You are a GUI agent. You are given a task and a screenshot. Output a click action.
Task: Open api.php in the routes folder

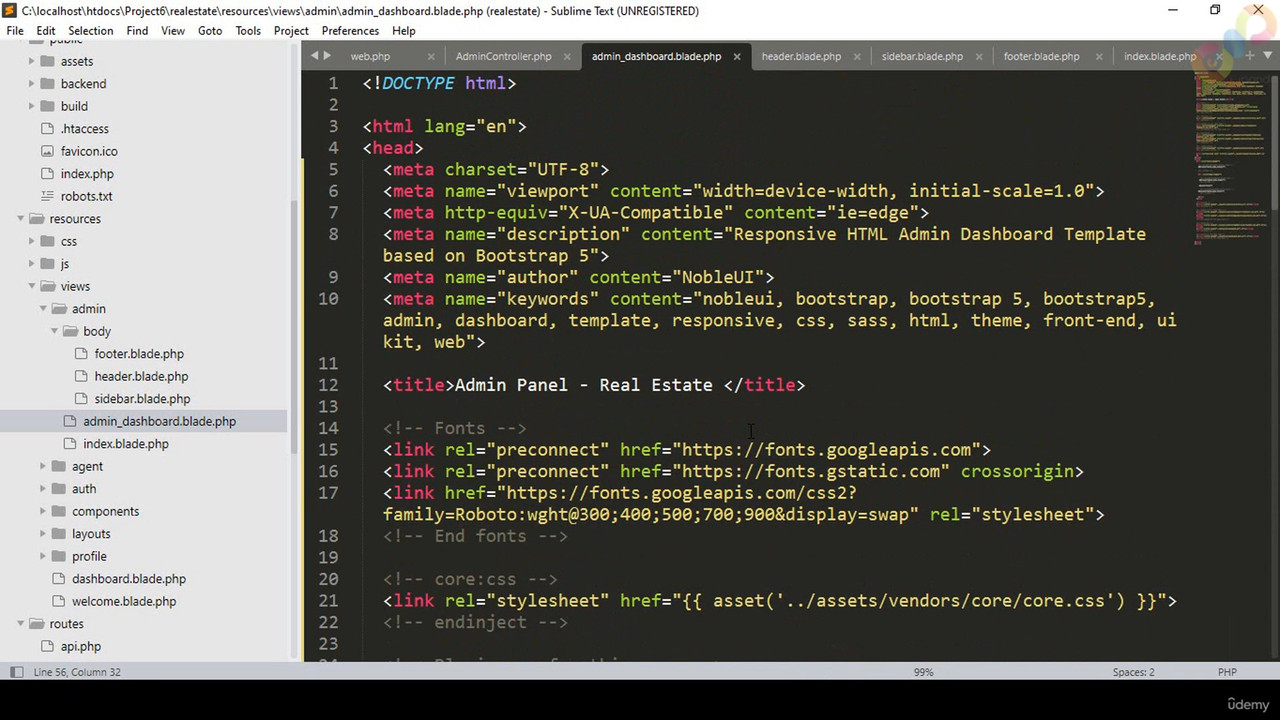pyautogui.click(x=80, y=646)
